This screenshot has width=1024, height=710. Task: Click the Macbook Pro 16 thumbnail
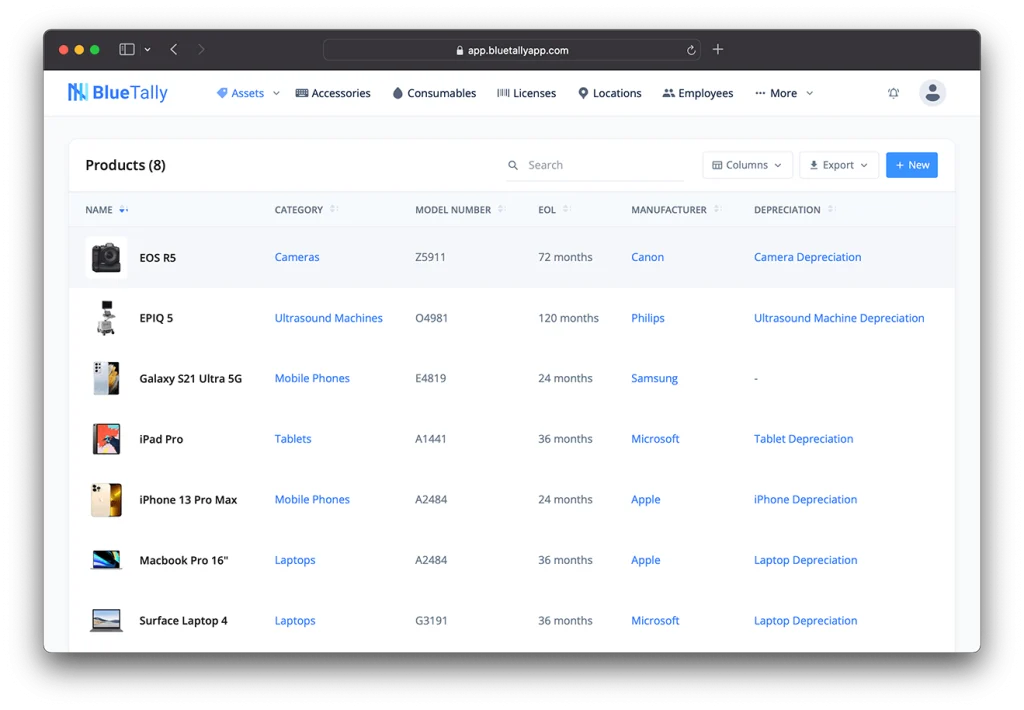(106, 560)
